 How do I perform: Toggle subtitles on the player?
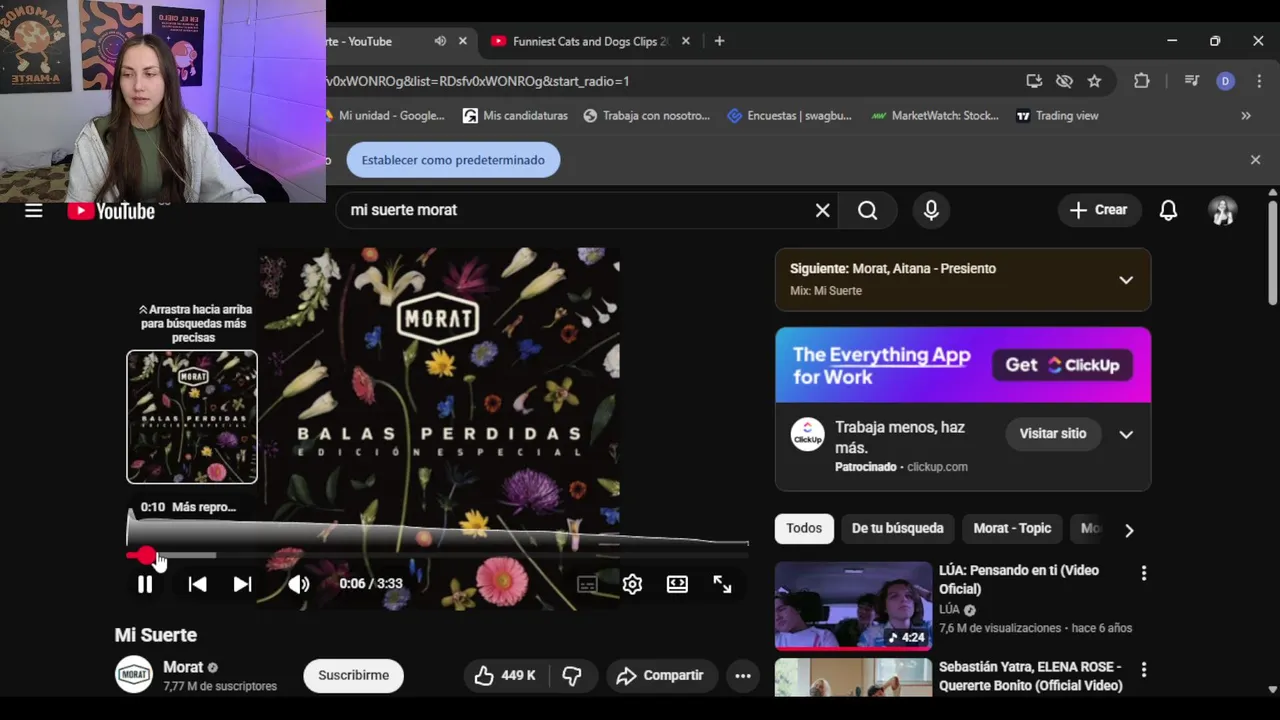587,584
